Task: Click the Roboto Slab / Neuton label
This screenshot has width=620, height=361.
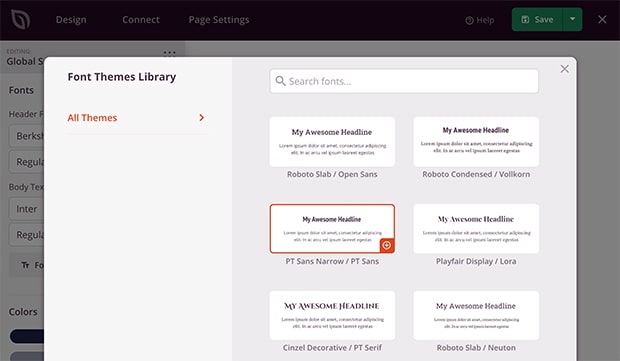Action: tap(476, 348)
